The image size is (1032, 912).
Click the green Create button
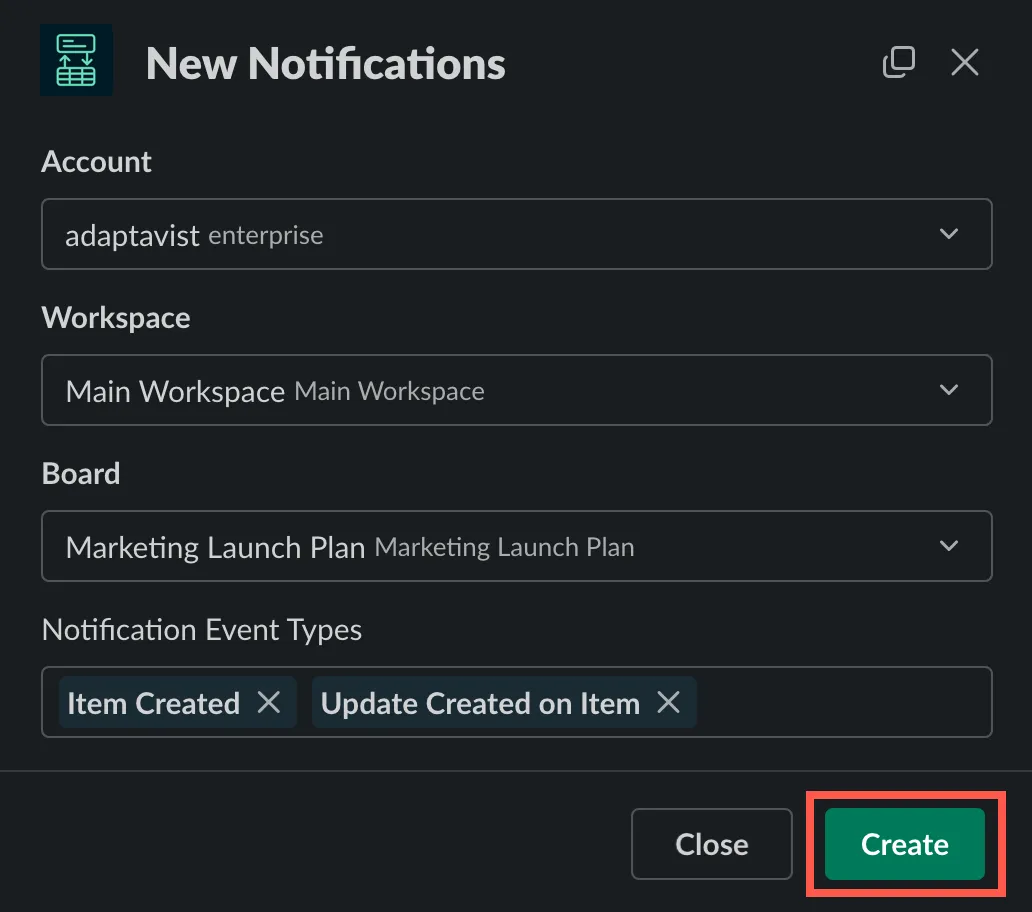pyautogui.click(x=905, y=844)
